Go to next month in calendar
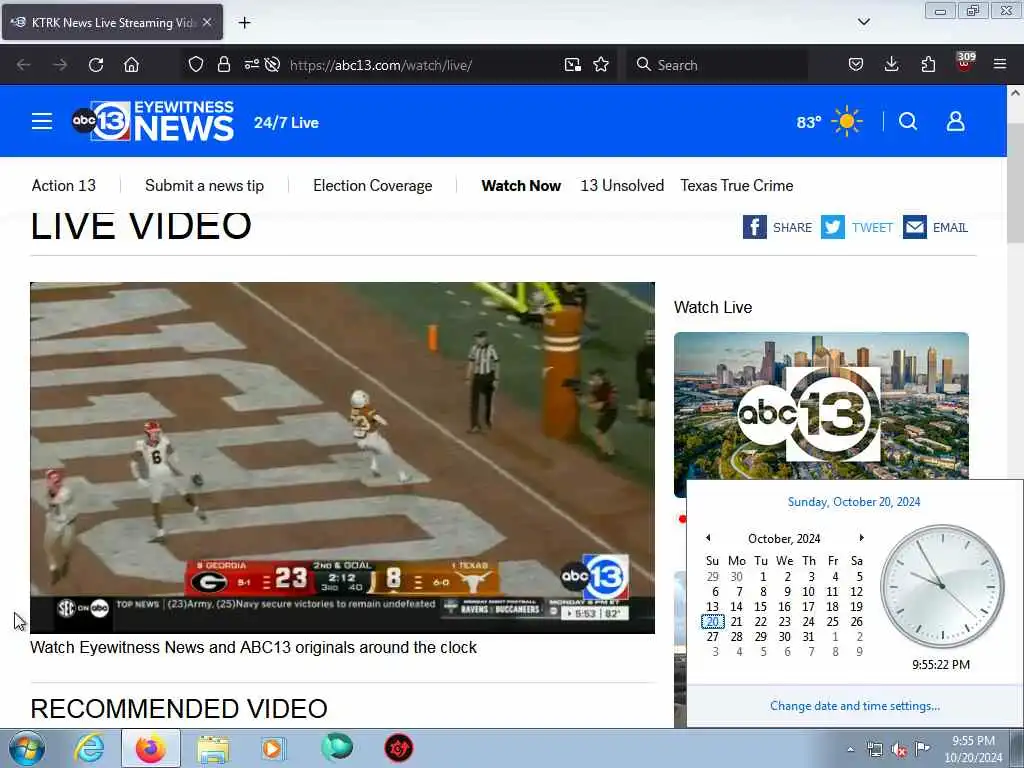 [861, 538]
